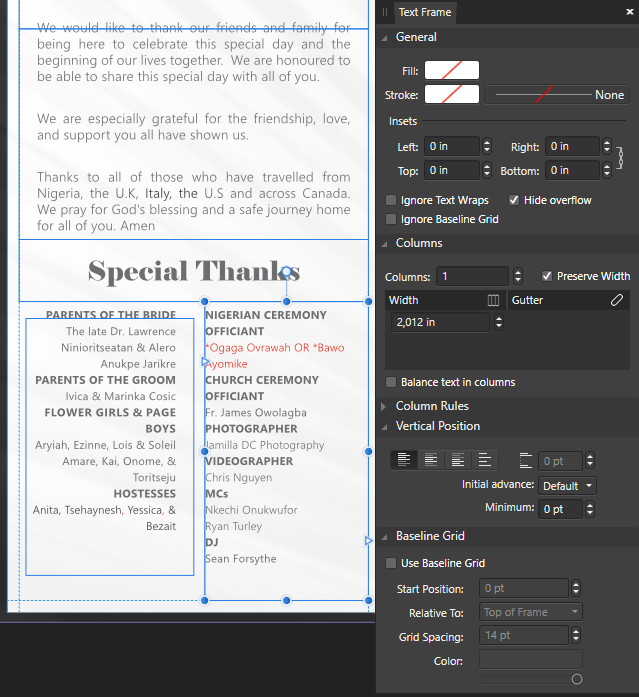
Task: Click the Bottom inset field
Action: pyautogui.click(x=572, y=170)
